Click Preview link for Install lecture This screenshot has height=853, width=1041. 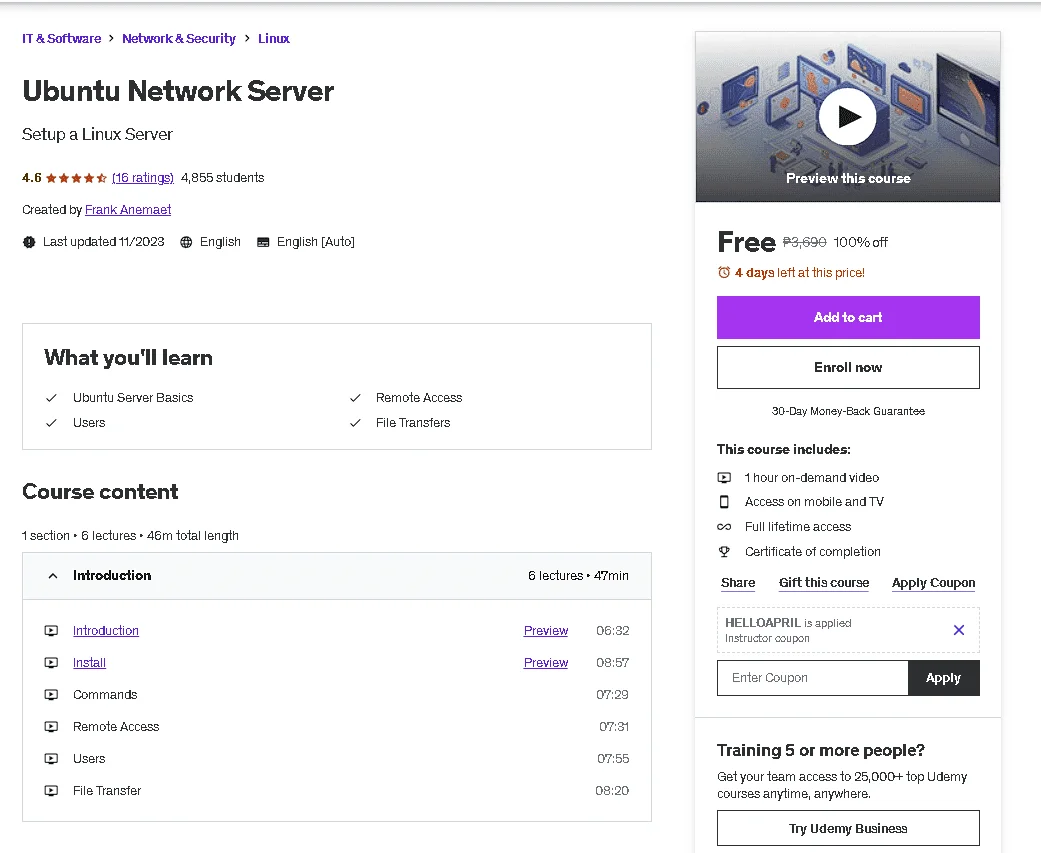pyautogui.click(x=546, y=662)
